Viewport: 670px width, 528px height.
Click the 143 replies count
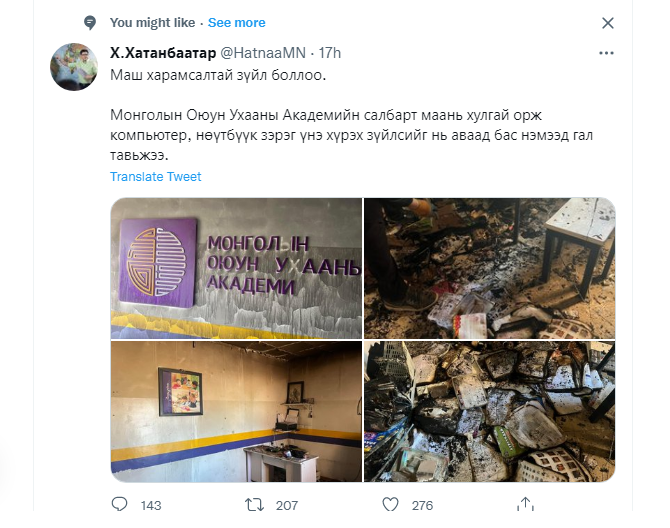151,505
